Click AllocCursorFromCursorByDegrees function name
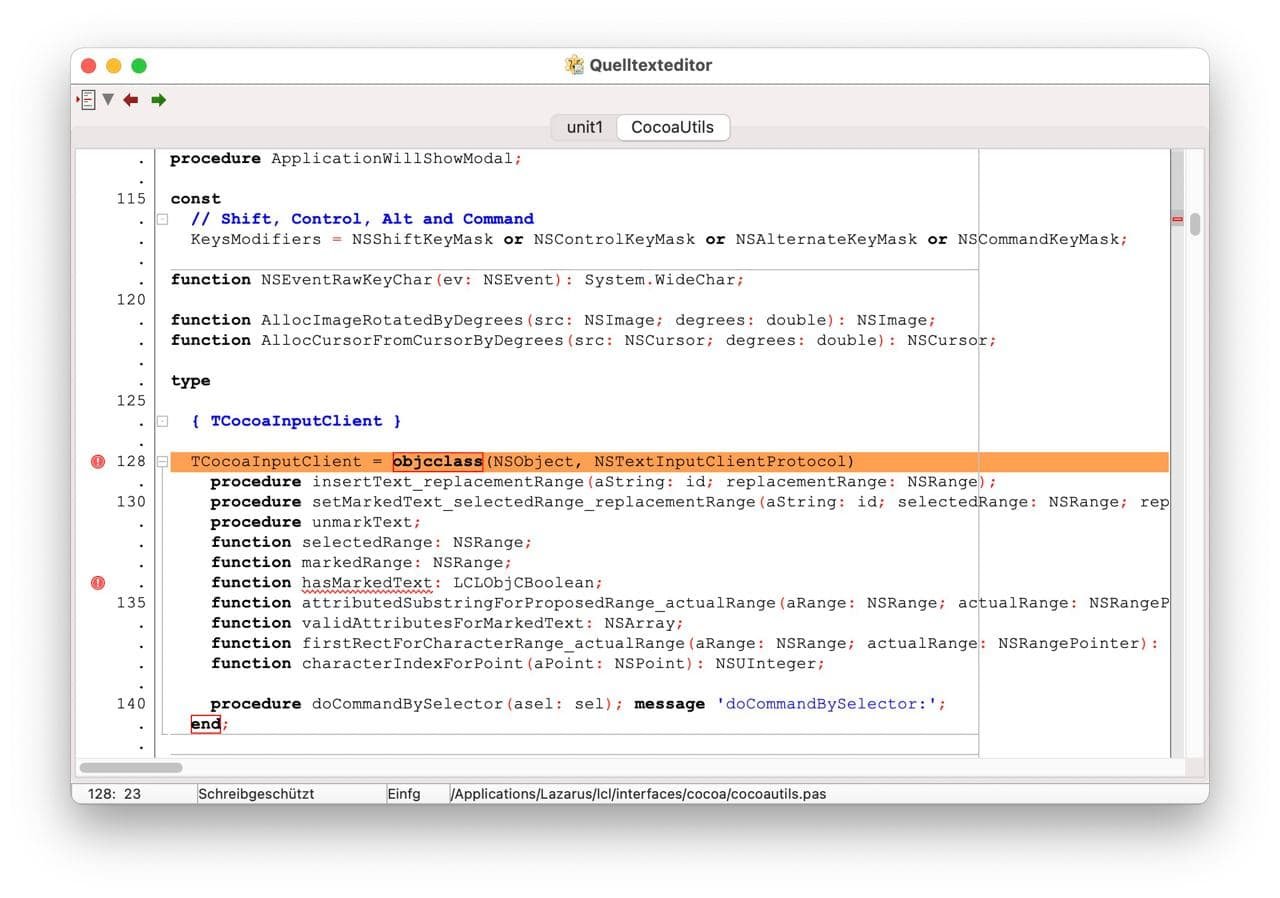 412,340
